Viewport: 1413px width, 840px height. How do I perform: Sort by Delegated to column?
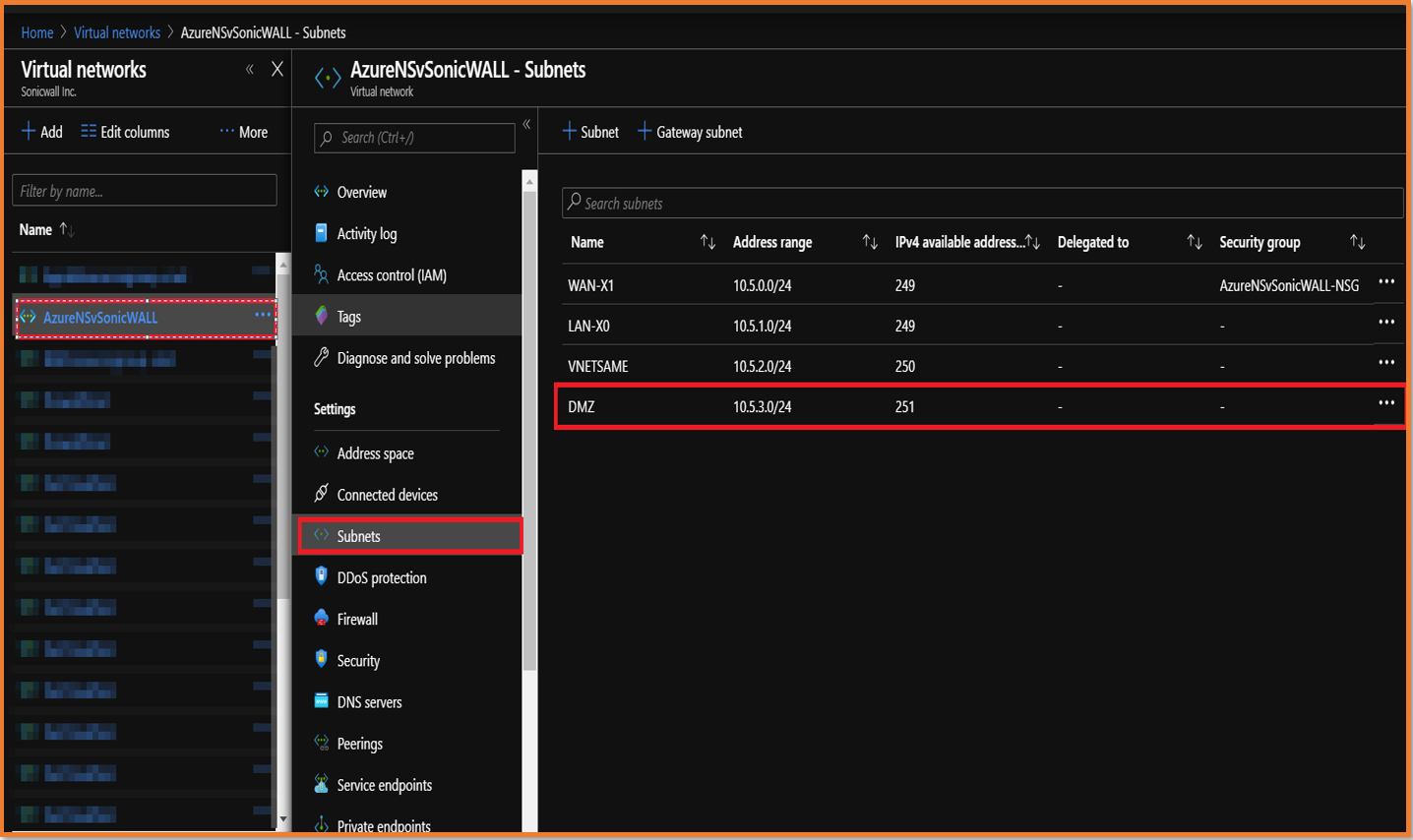click(1195, 242)
